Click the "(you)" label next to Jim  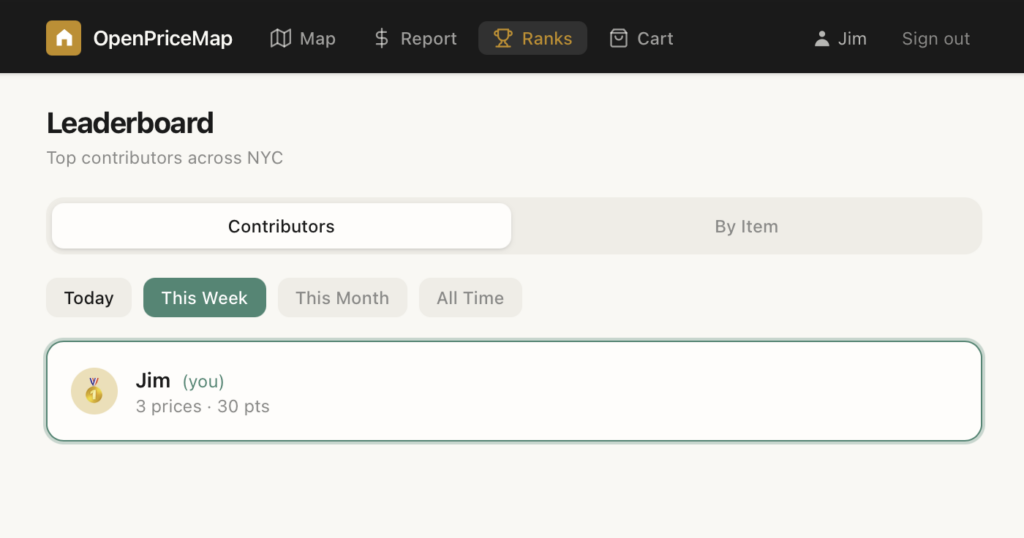203,381
